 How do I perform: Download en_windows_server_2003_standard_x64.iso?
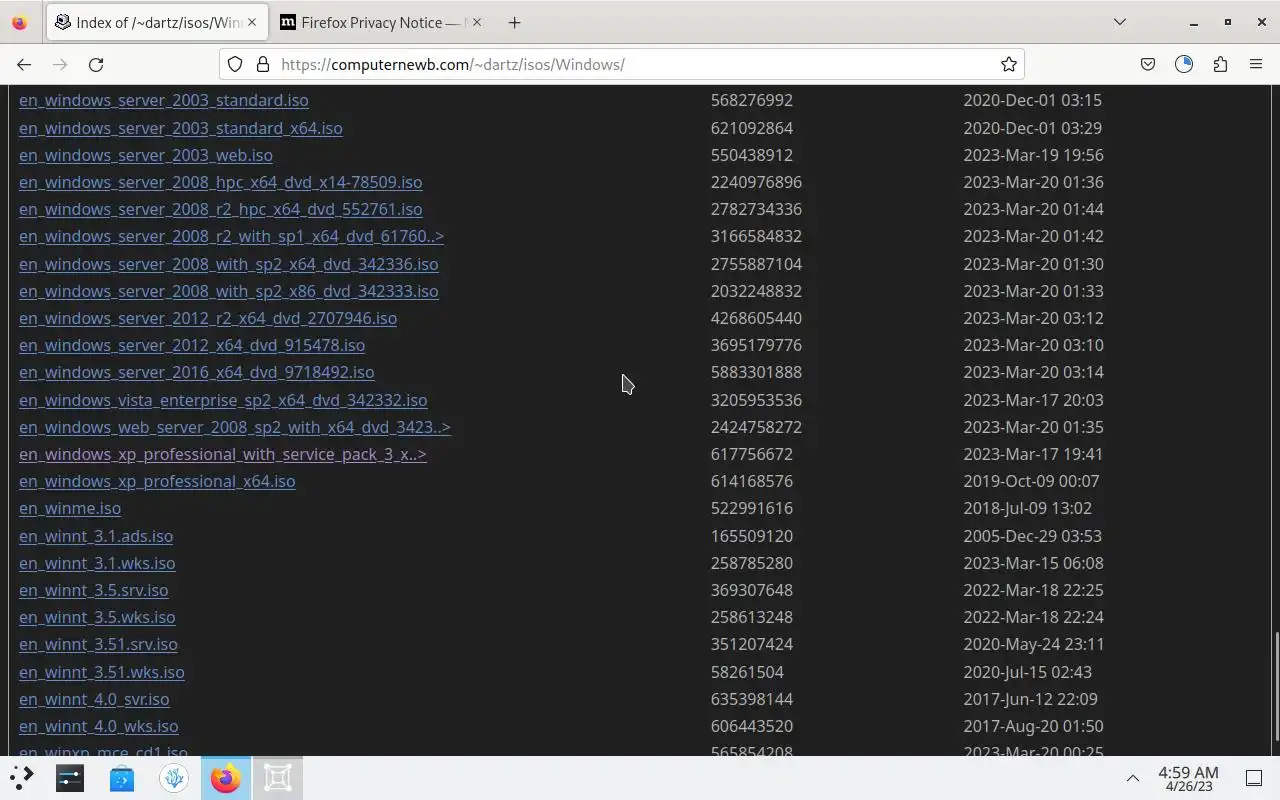click(x=181, y=128)
